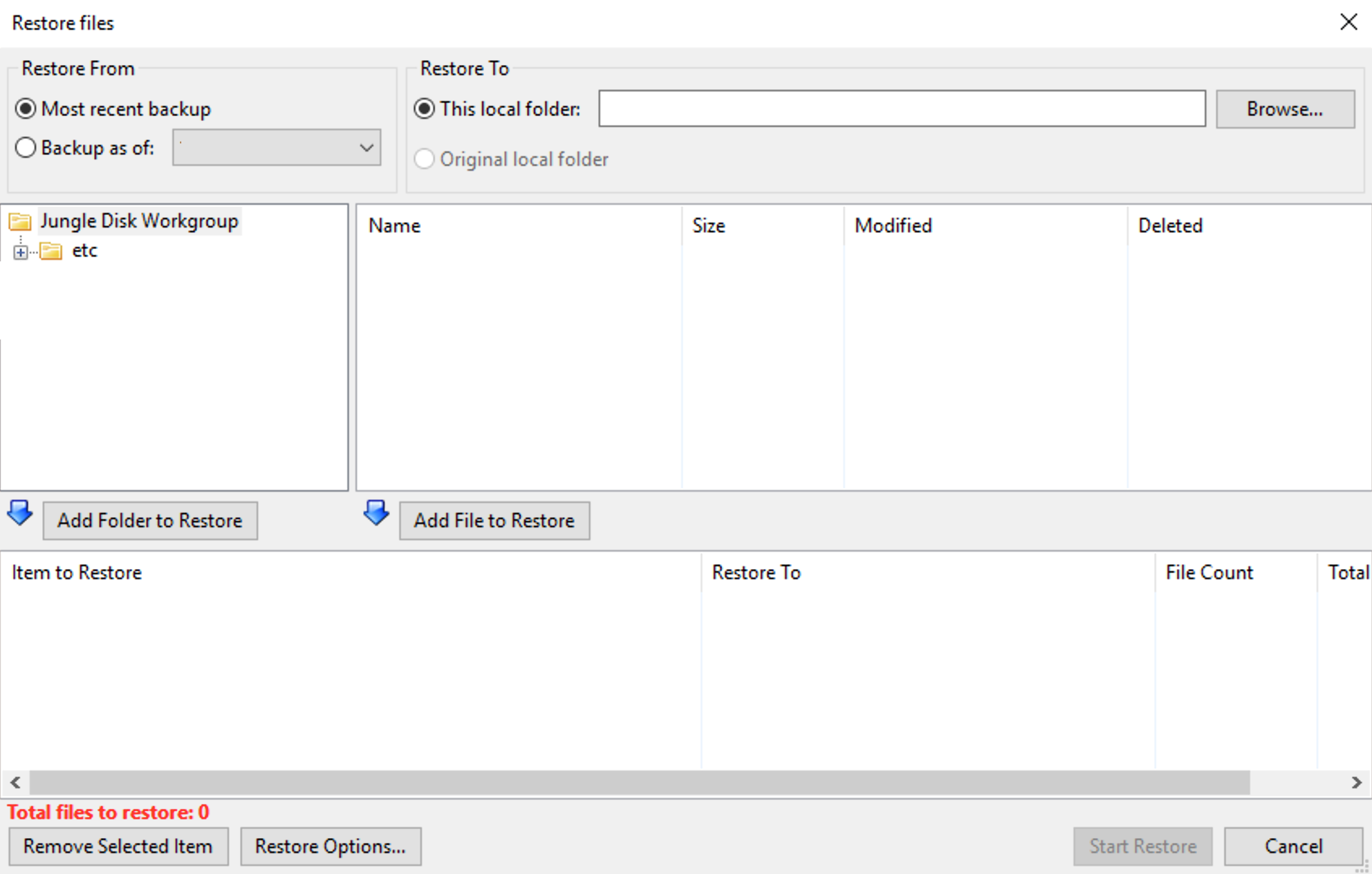
Task: Click the Jungle Disk Workgroup folder icon
Action: click(20, 221)
